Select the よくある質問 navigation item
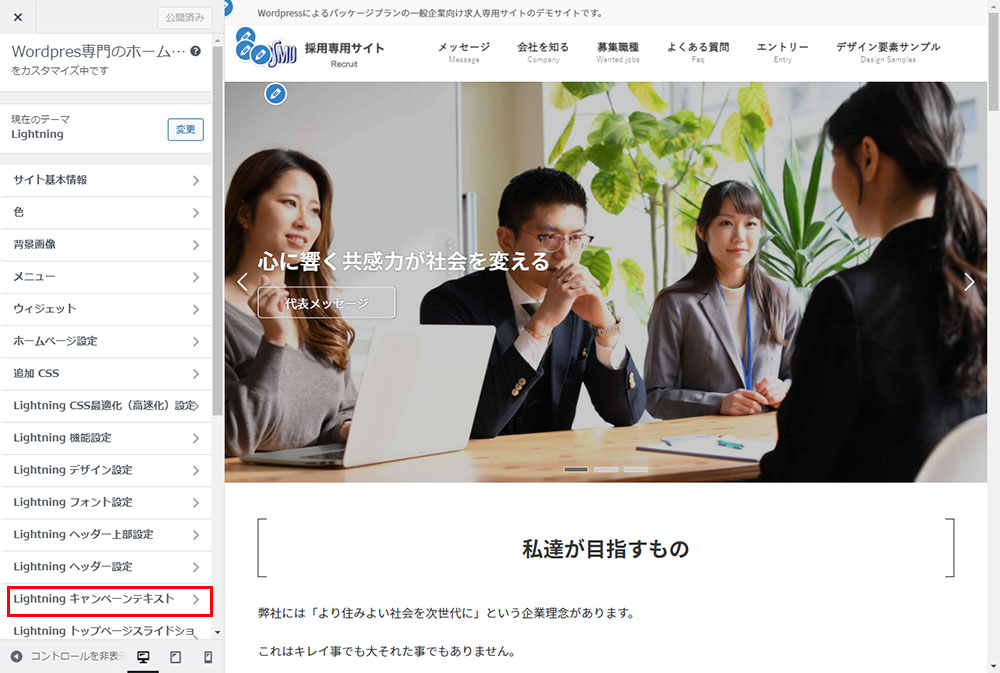 (697, 51)
